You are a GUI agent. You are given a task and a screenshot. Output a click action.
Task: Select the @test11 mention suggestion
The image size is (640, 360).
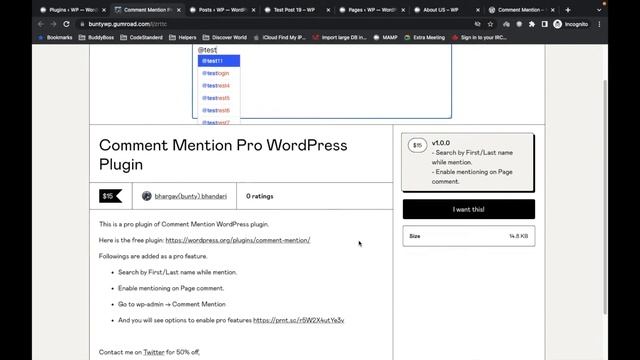point(219,61)
